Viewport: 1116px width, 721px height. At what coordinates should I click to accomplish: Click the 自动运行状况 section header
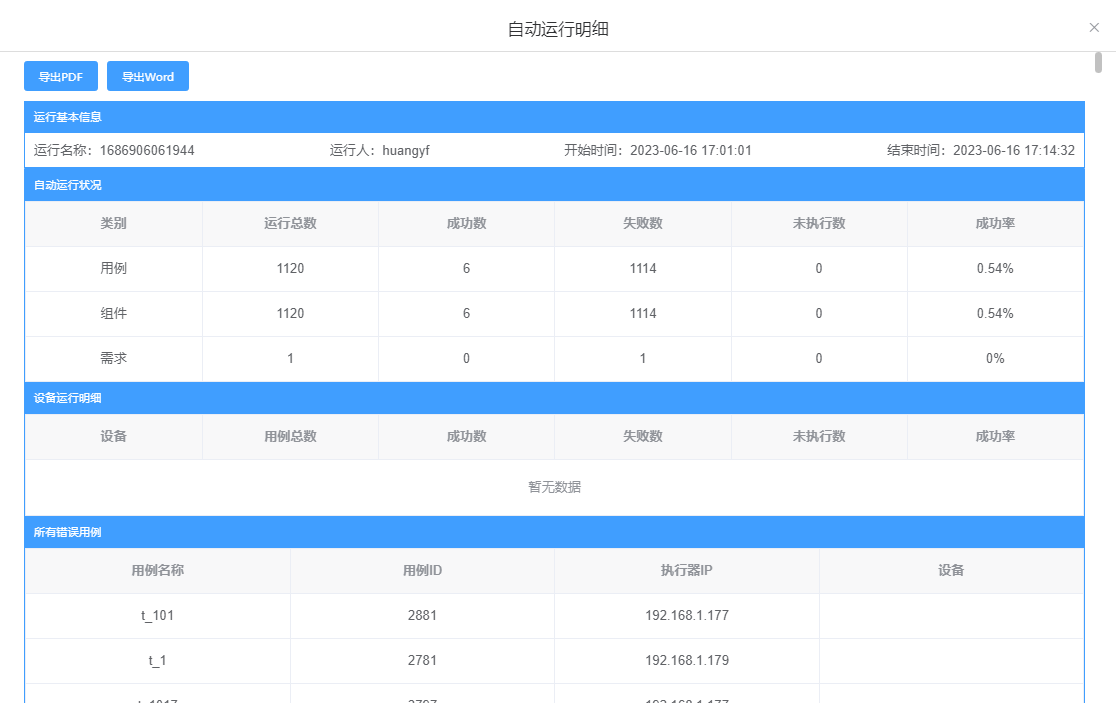[x=68, y=185]
